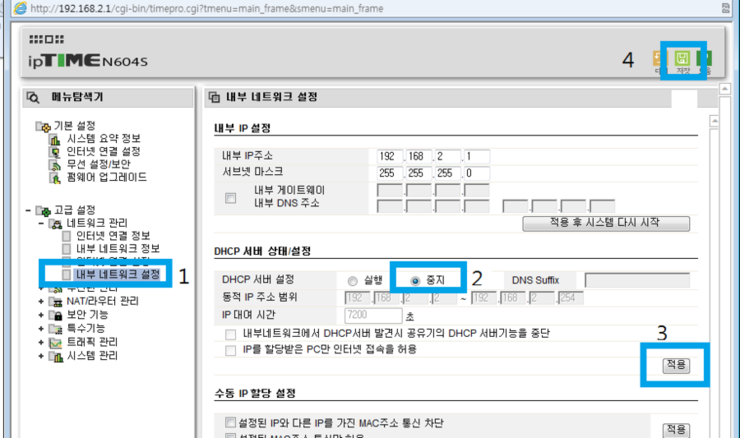Viewport: 740px width, 438px height.
Task: Click the 펌웨어 업그레이드 icon
Action: pos(55,178)
